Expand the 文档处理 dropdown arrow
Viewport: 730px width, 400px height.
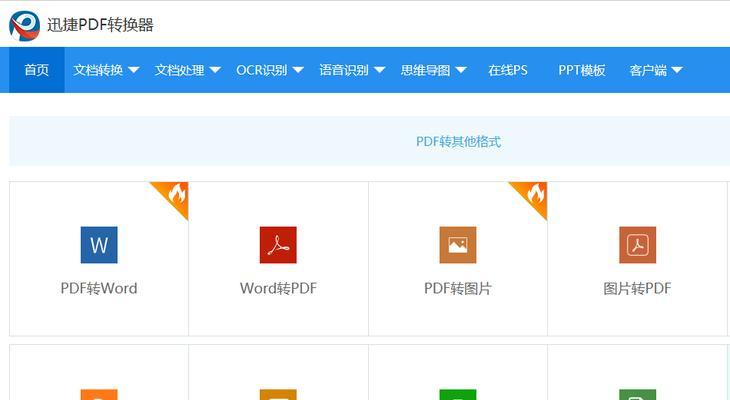215,70
